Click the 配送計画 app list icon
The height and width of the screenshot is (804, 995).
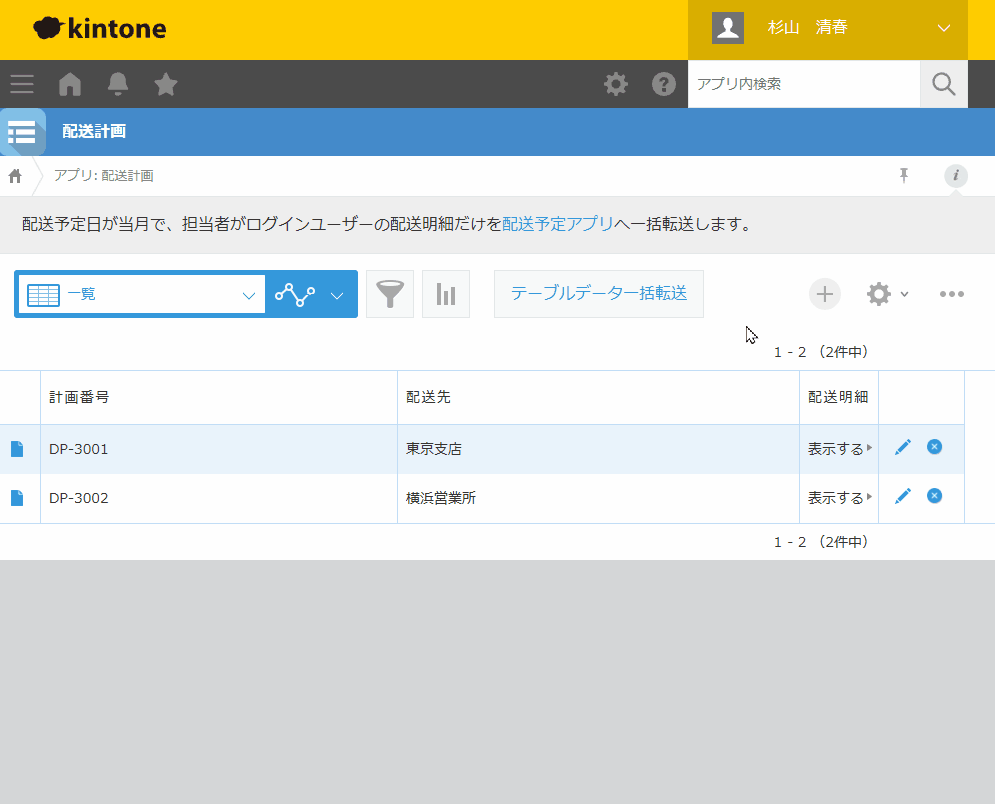[22, 132]
